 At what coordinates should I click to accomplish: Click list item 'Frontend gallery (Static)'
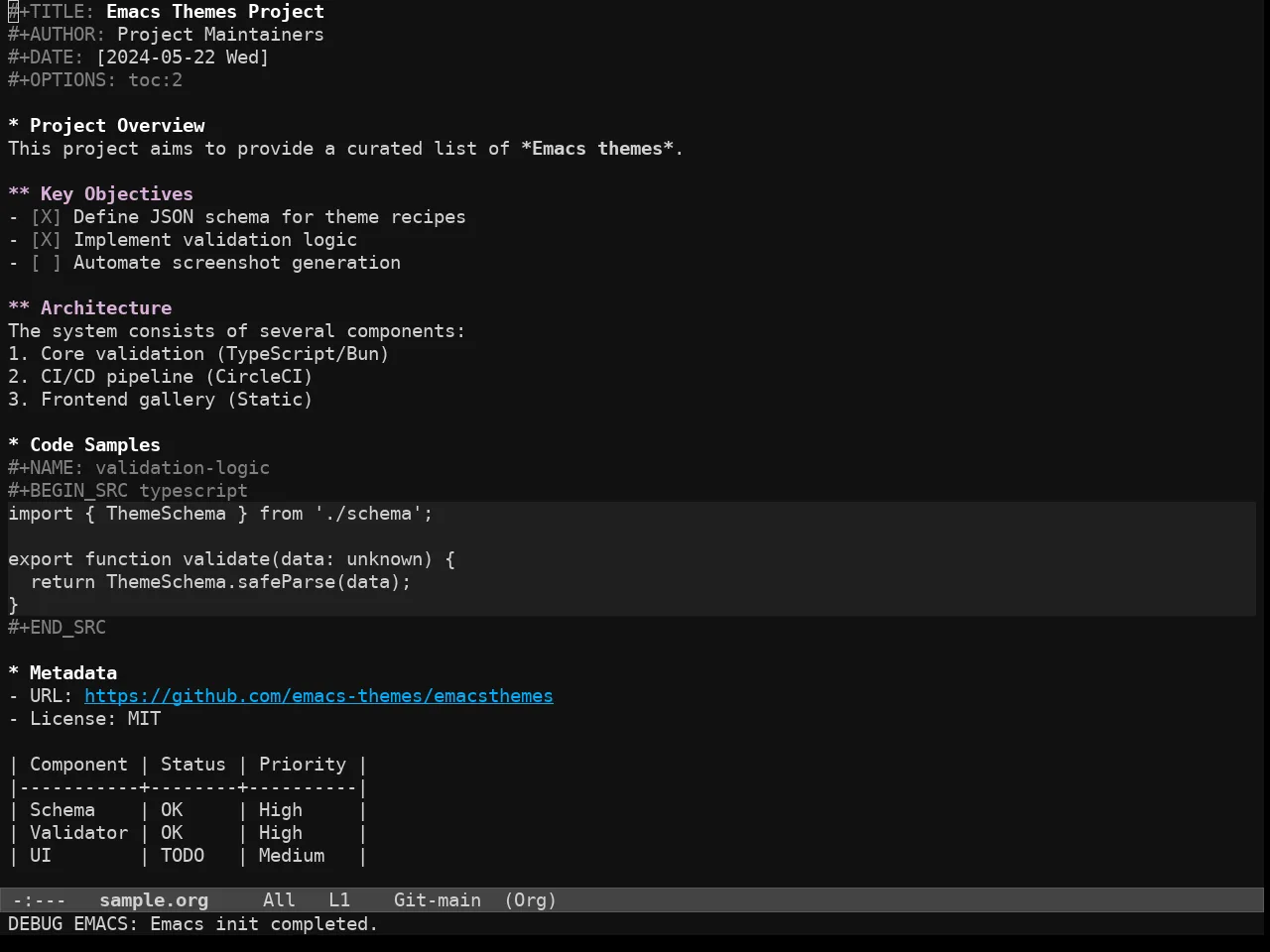tap(177, 400)
